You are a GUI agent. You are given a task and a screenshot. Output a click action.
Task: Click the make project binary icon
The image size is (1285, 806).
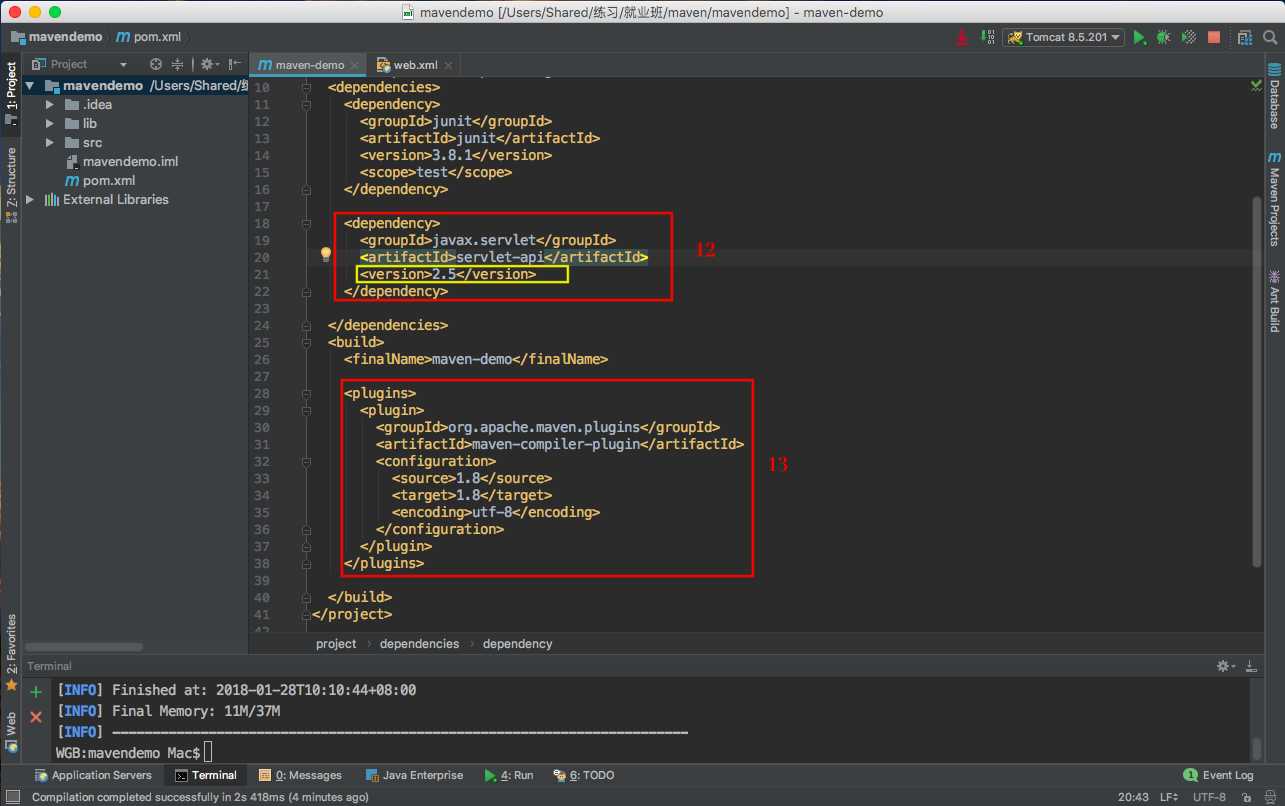coord(986,37)
